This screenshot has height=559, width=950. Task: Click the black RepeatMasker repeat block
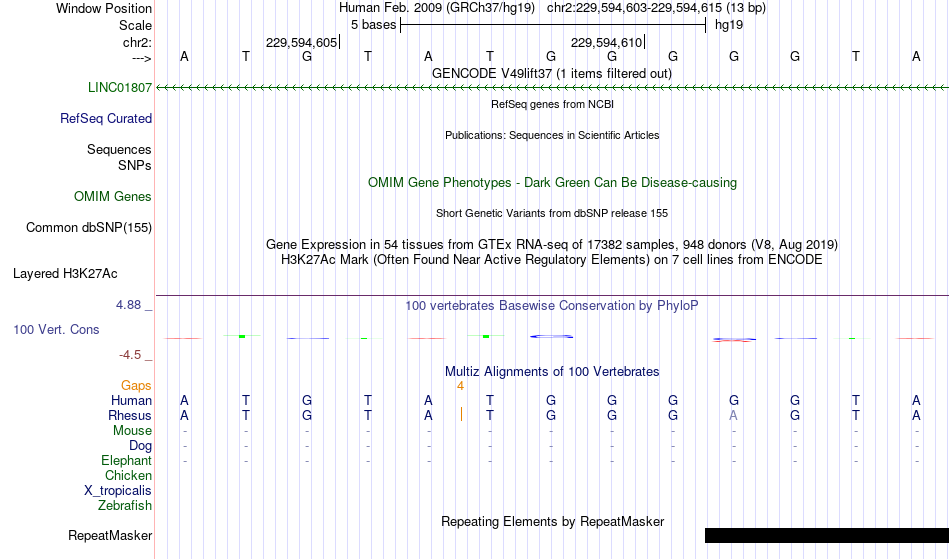coord(826,535)
